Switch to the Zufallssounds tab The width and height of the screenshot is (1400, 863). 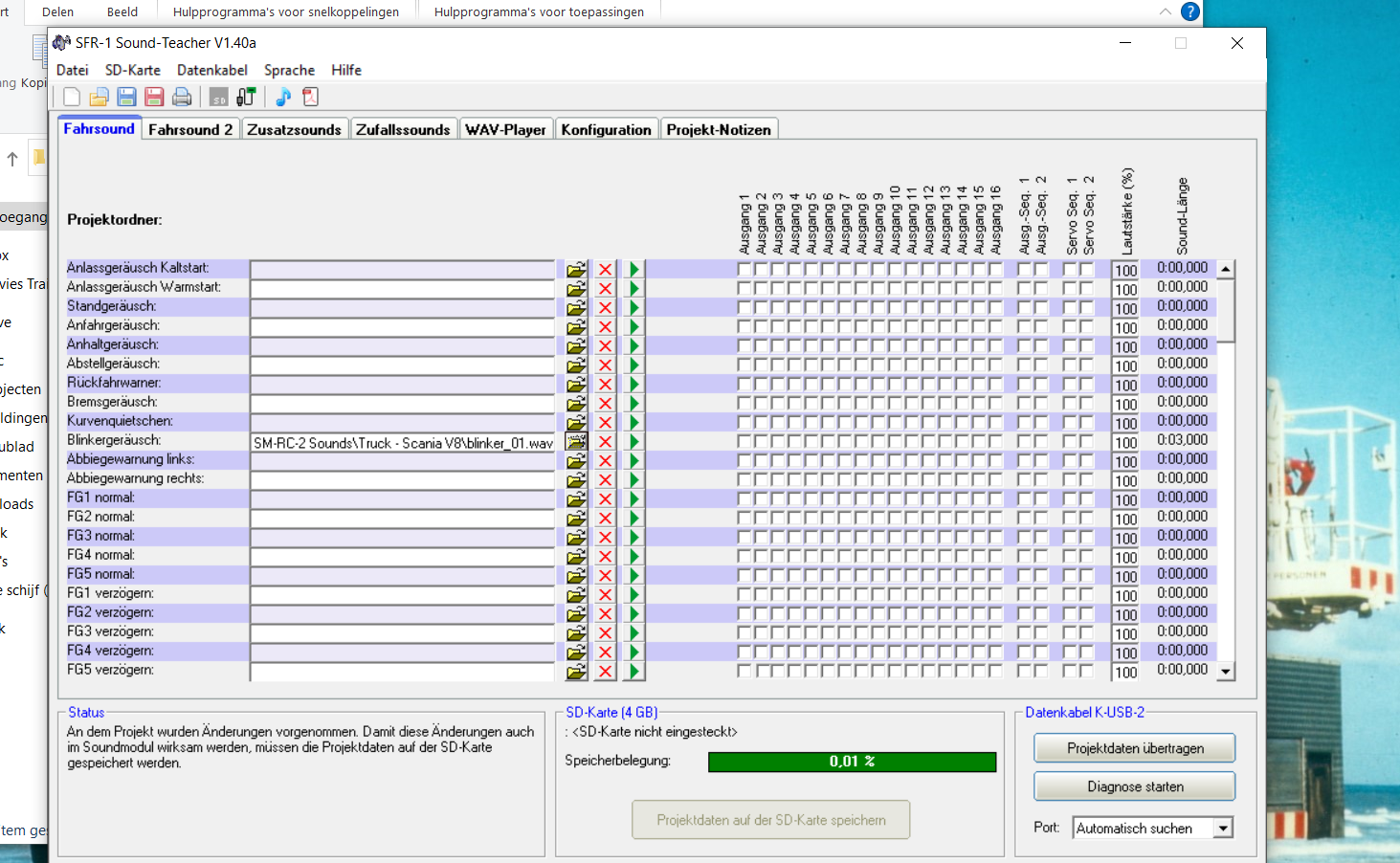(403, 129)
